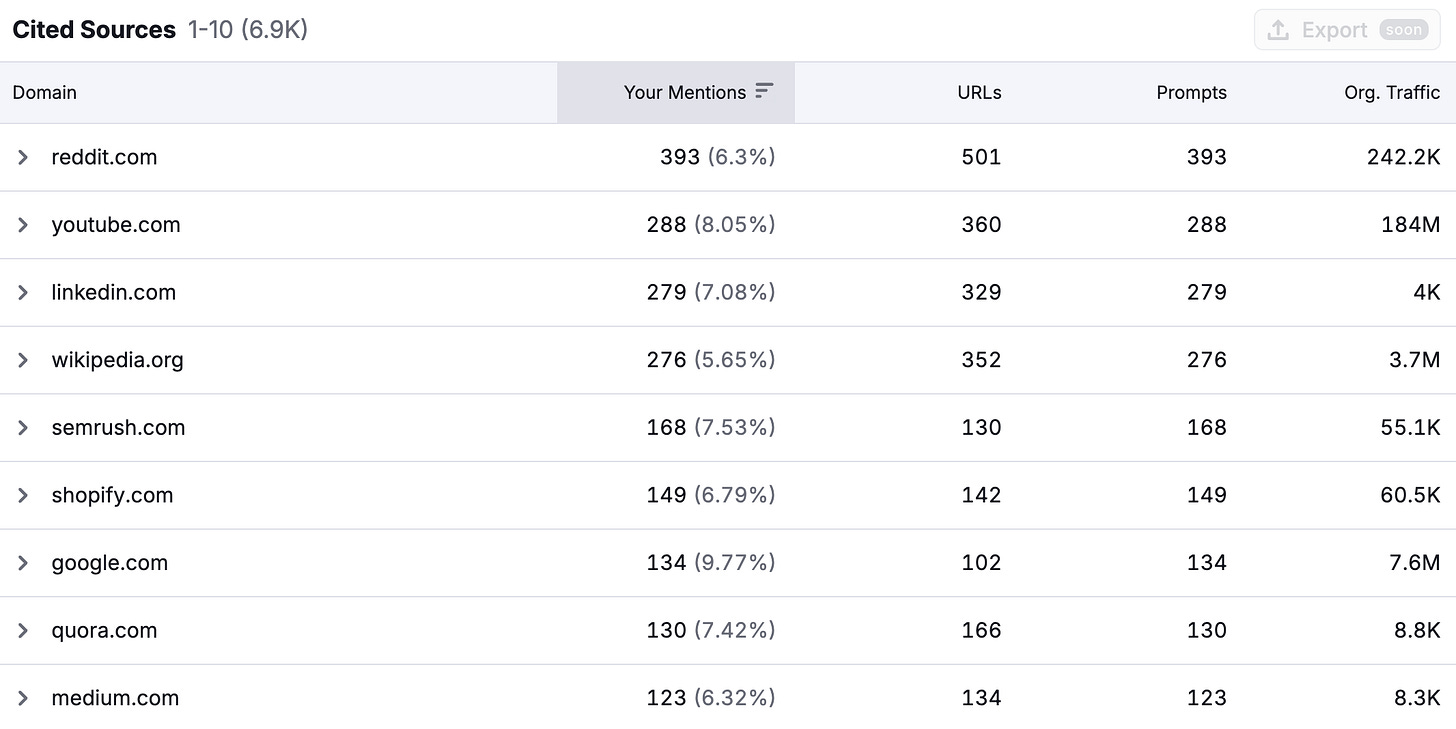Viewport: 1456px width, 729px height.
Task: Click the Your Mentions column header
Action: [x=684, y=92]
